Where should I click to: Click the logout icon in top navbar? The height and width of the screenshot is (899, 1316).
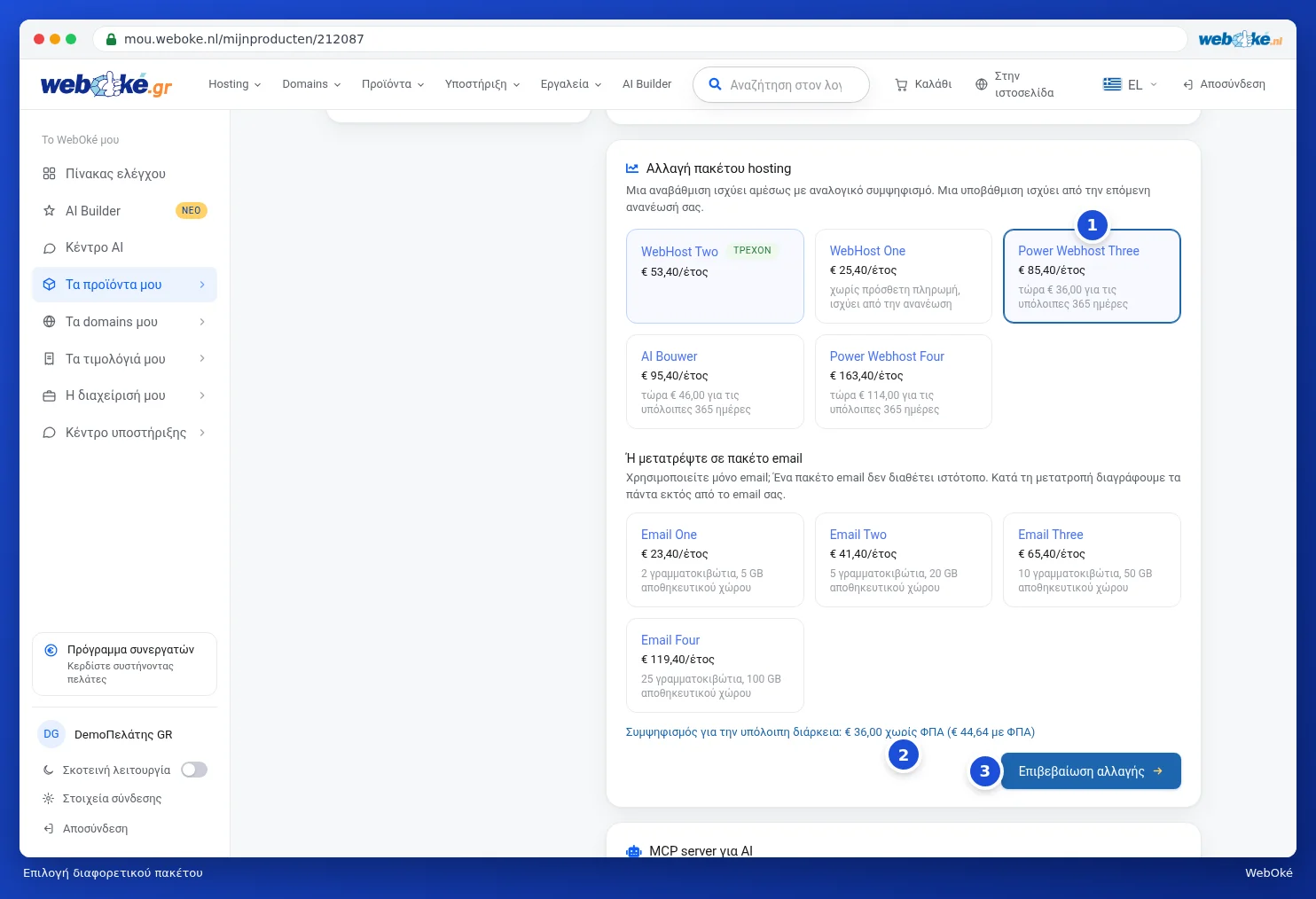click(x=1187, y=84)
